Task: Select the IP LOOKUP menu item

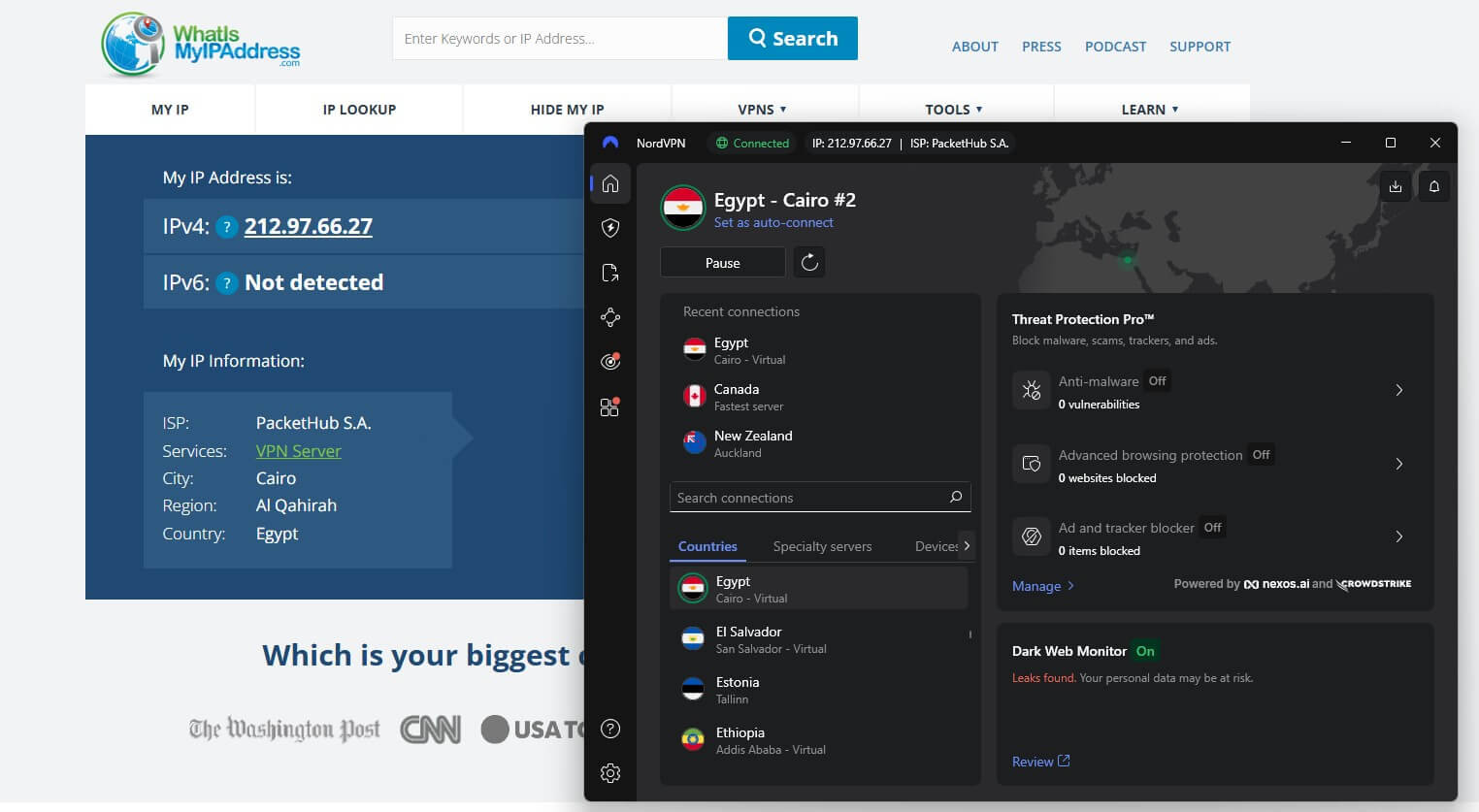Action: tap(358, 109)
